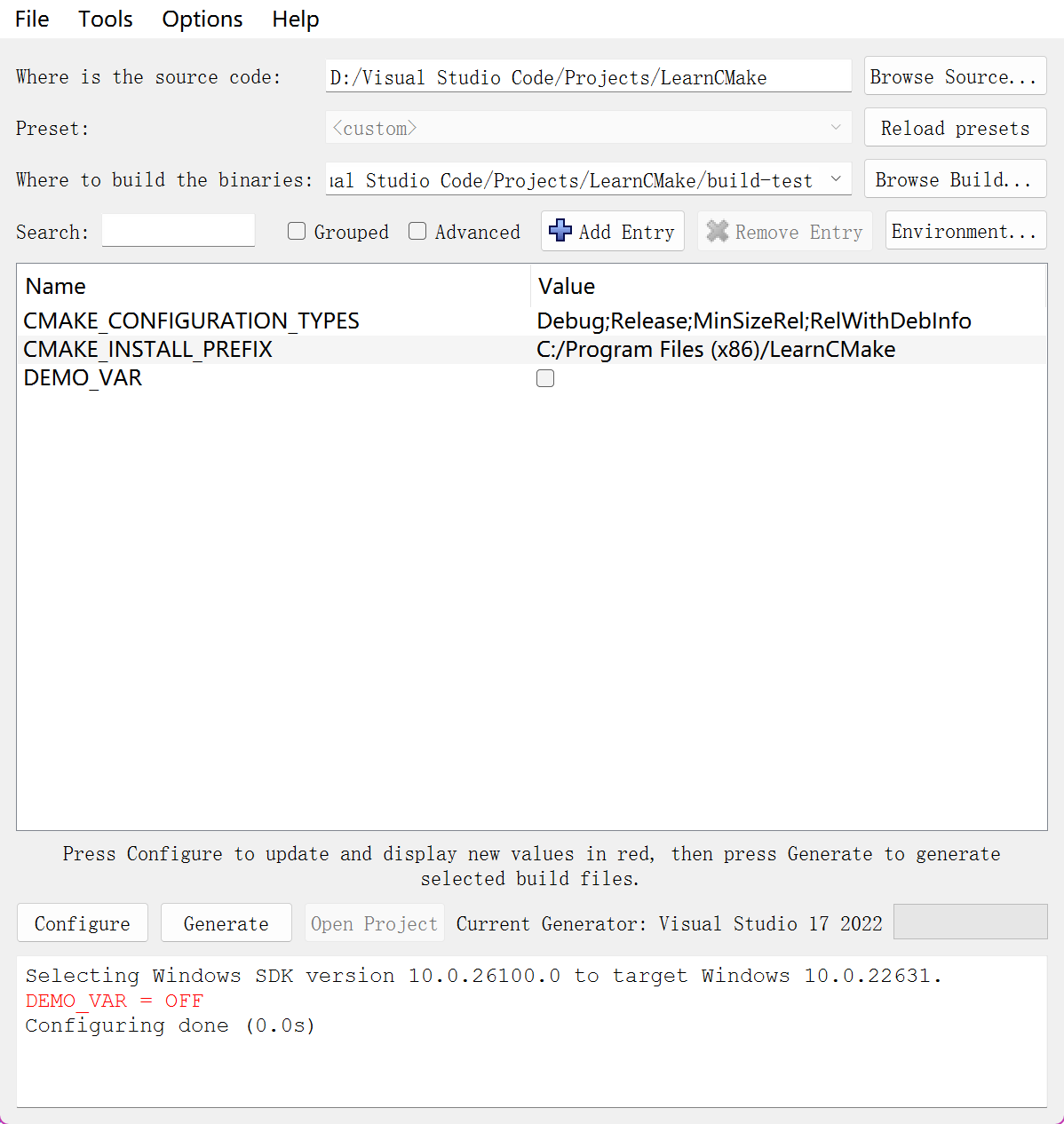1064x1124 pixels.
Task: Click Browse Build button
Action: click(954, 180)
